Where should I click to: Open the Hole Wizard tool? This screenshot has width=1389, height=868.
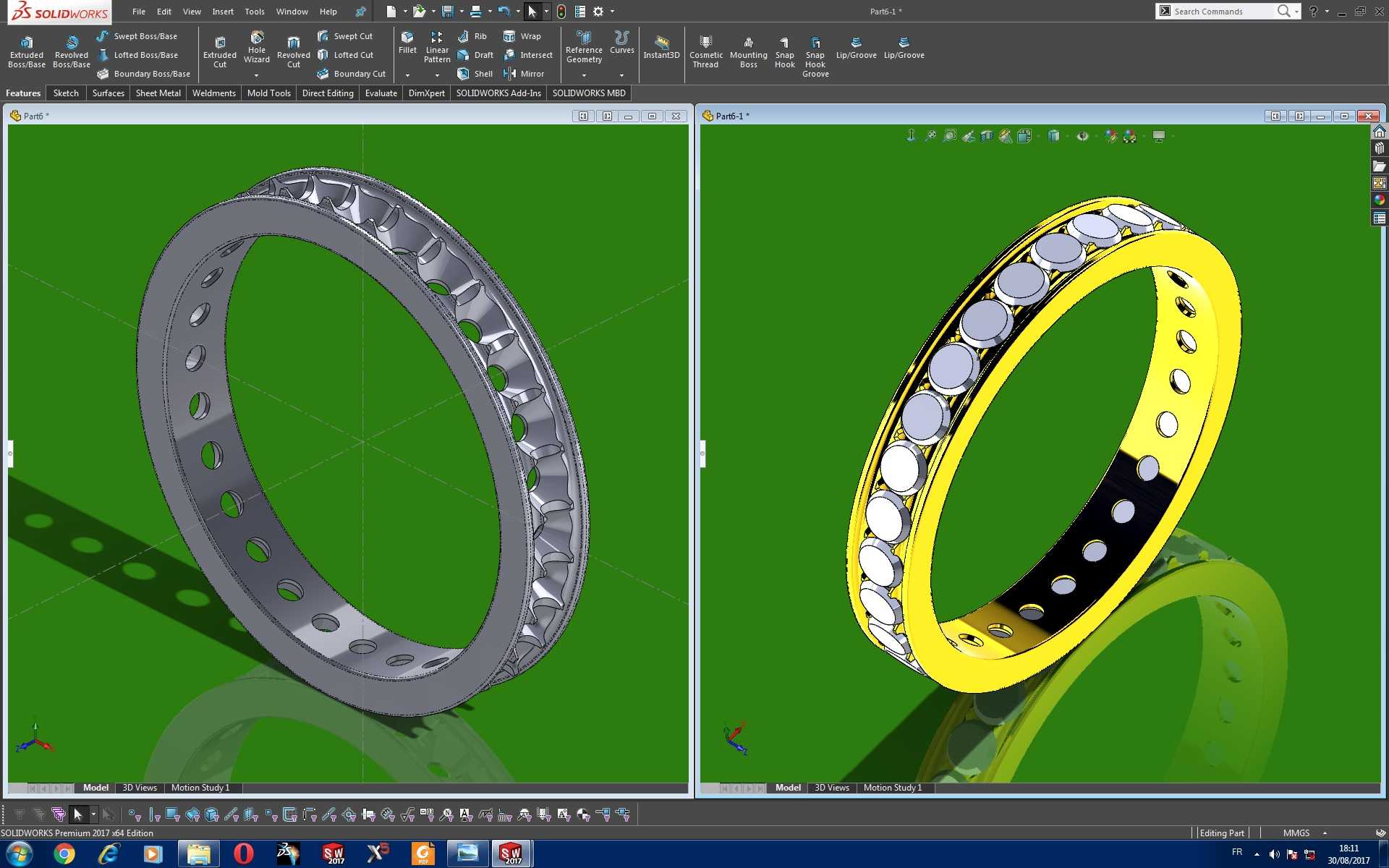coord(257,47)
